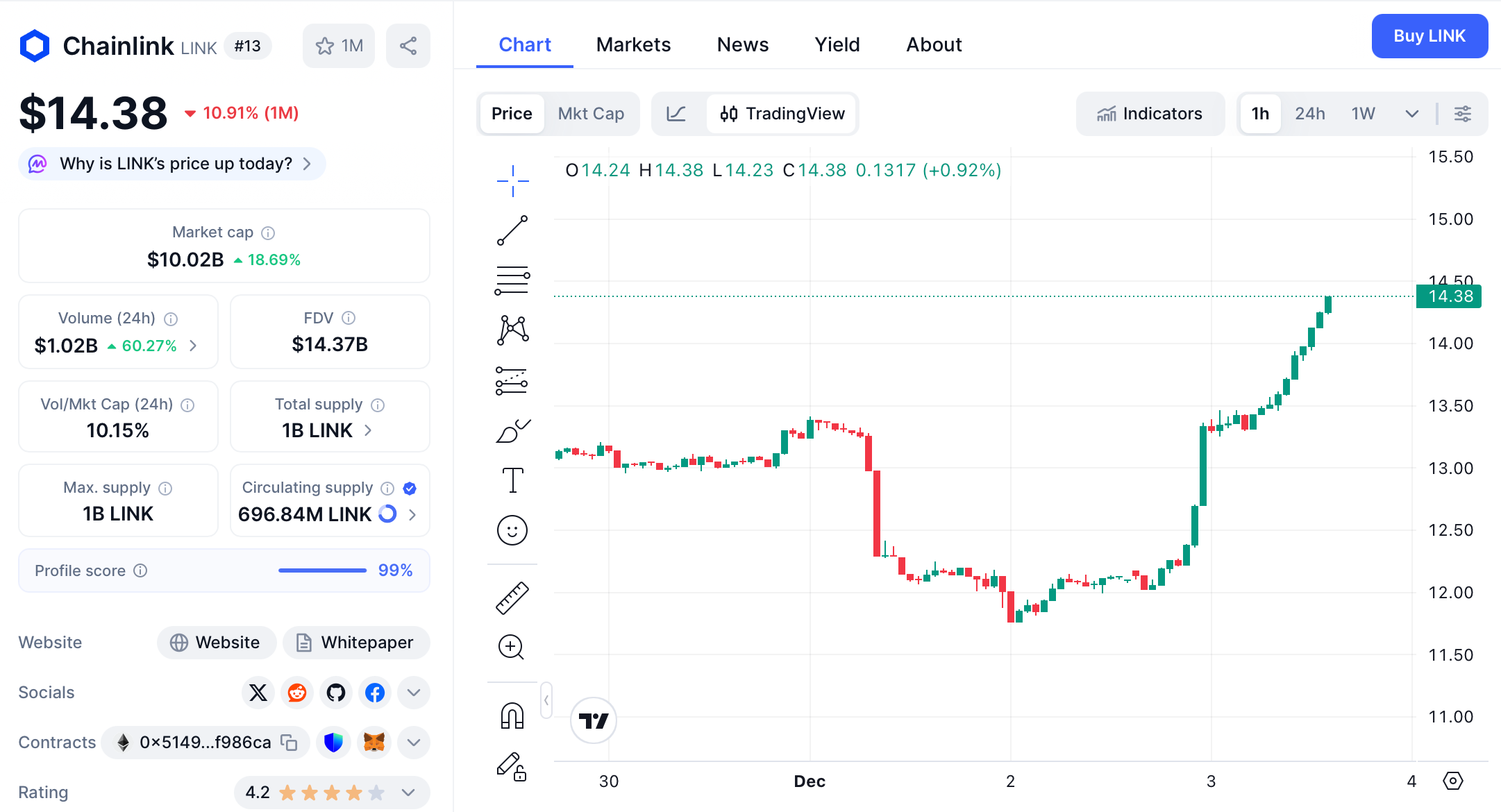Select the 24h chart timeframe
The height and width of the screenshot is (812, 1501).
(x=1310, y=113)
